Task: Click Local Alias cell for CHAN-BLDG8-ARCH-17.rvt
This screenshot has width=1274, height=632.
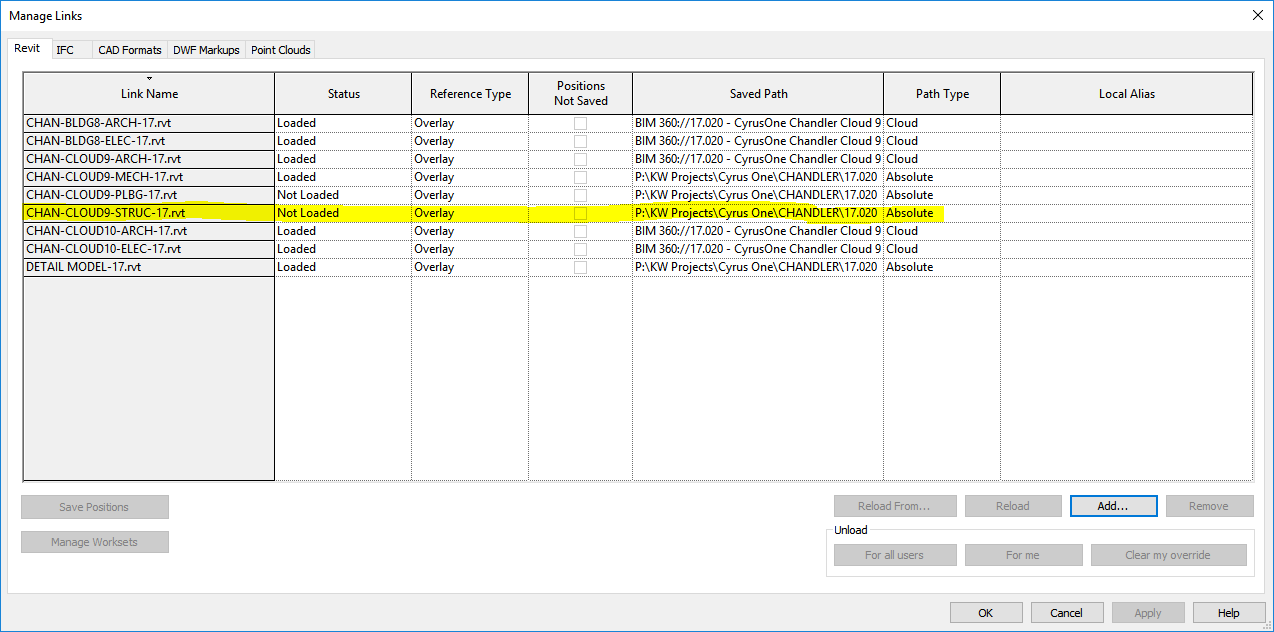Action: click(1126, 123)
